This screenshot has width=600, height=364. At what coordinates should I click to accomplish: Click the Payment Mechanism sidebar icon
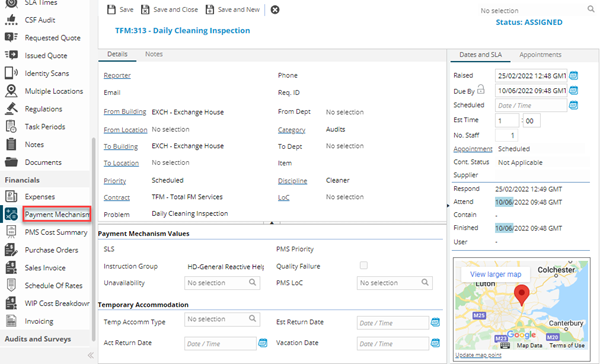pos(11,214)
